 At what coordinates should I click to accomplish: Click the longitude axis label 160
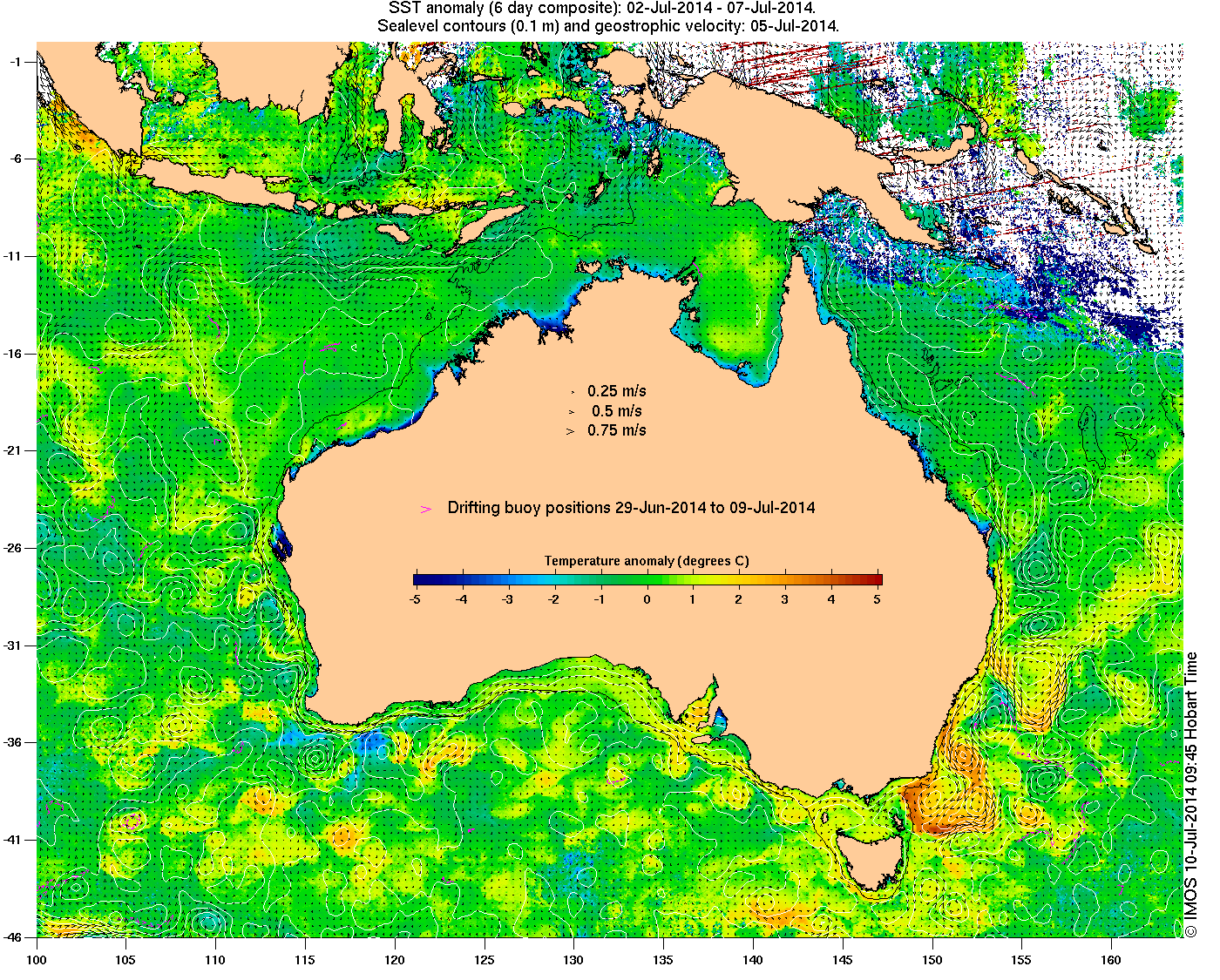point(1111,960)
